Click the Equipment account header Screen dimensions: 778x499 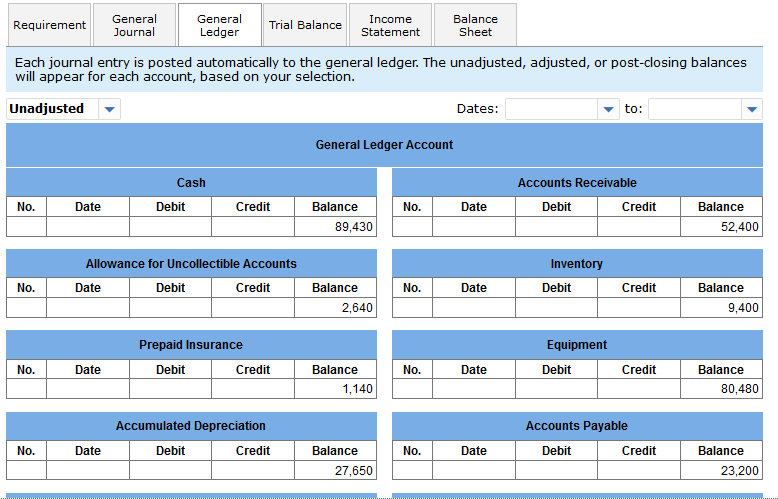coord(577,345)
